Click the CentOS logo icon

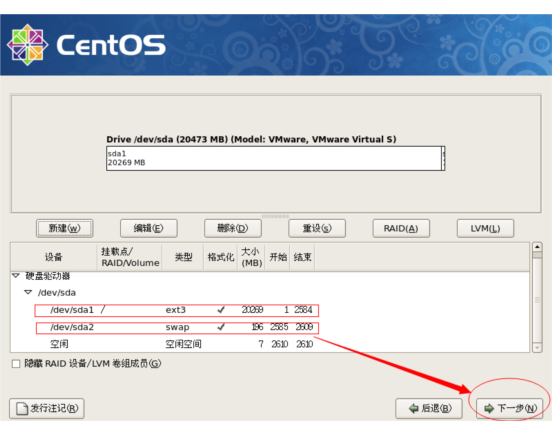(x=27, y=45)
